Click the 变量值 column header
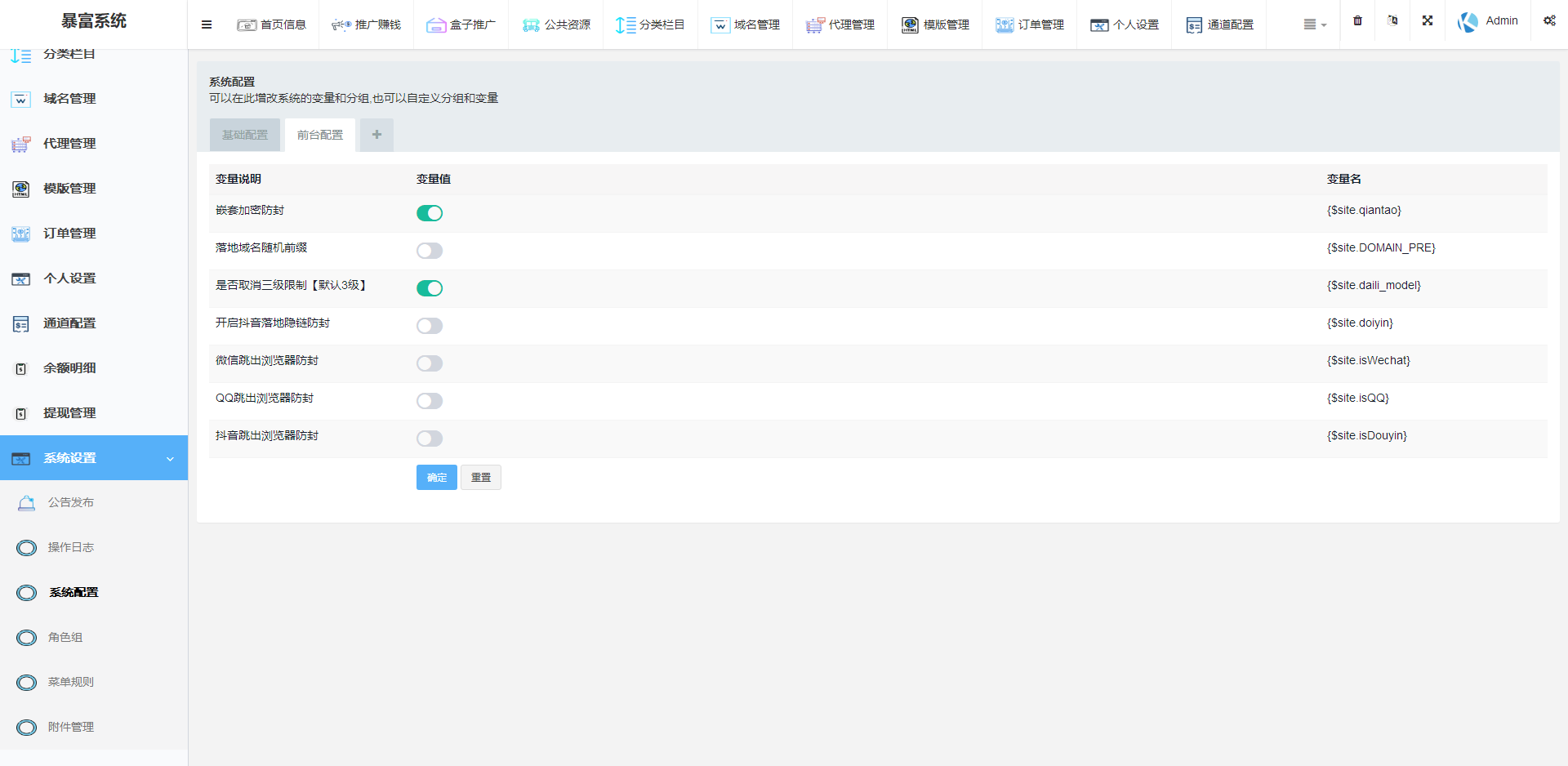 (x=434, y=180)
